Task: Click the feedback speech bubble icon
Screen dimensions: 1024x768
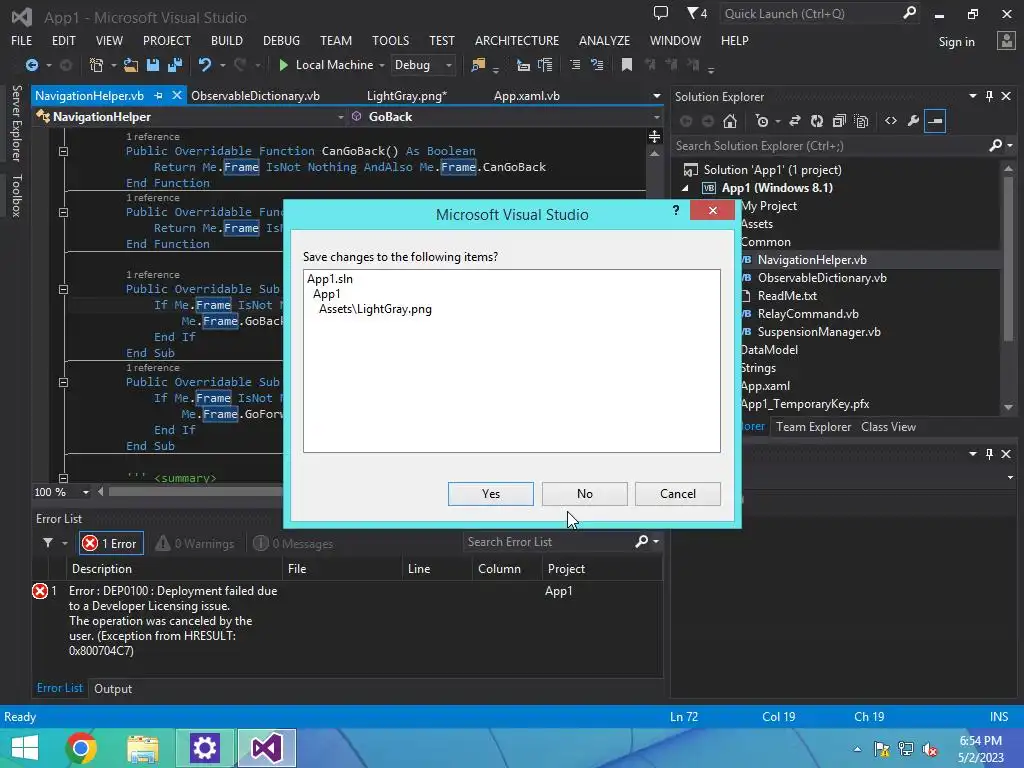Action: (x=661, y=13)
